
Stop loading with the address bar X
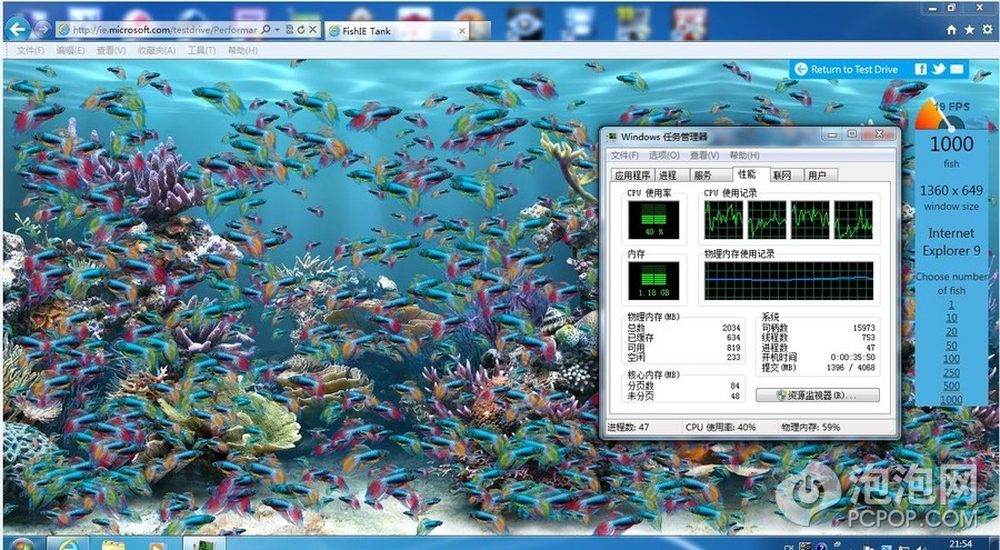click(x=312, y=29)
